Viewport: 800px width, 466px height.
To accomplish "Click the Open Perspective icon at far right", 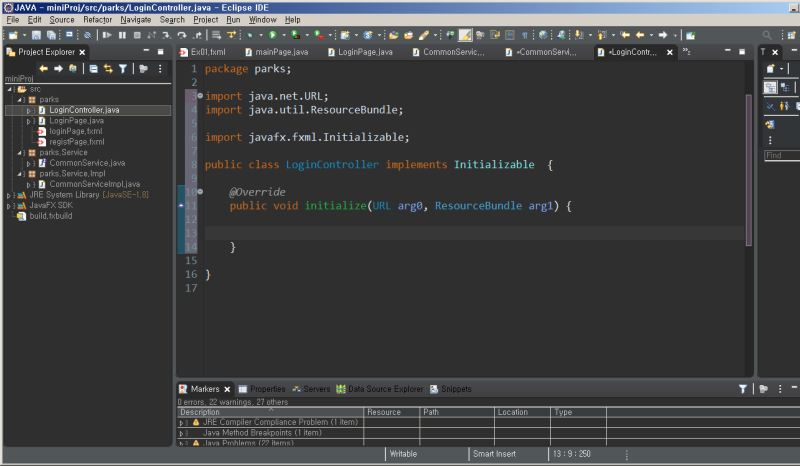I will click(791, 35).
